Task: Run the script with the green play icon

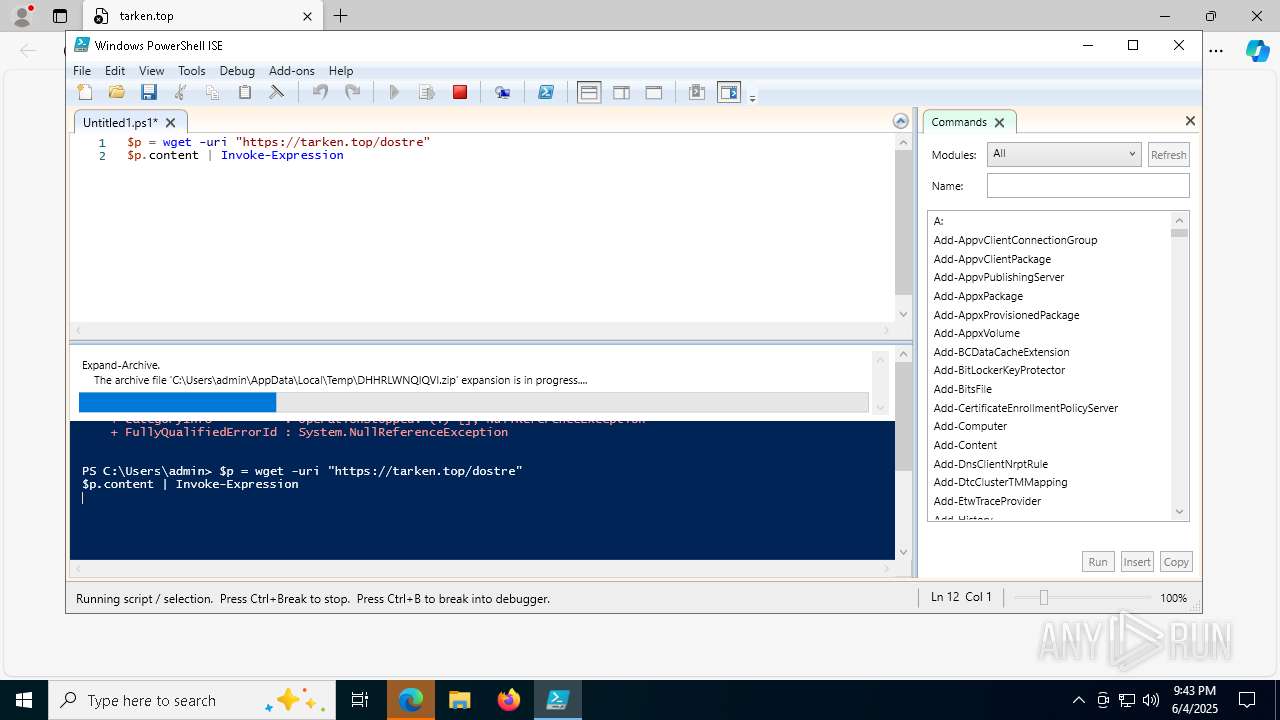Action: (394, 92)
